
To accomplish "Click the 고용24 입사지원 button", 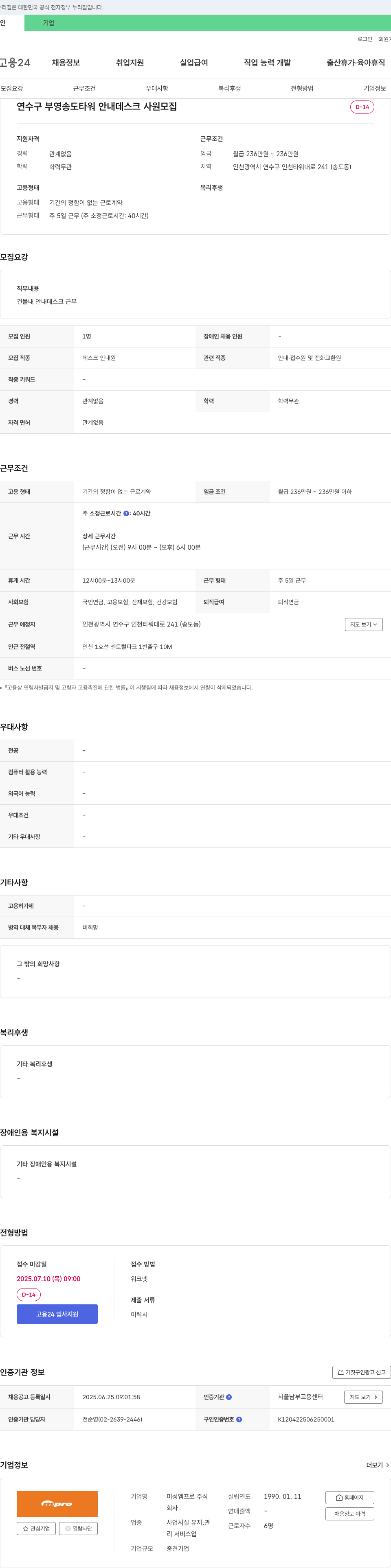I will tap(57, 1314).
